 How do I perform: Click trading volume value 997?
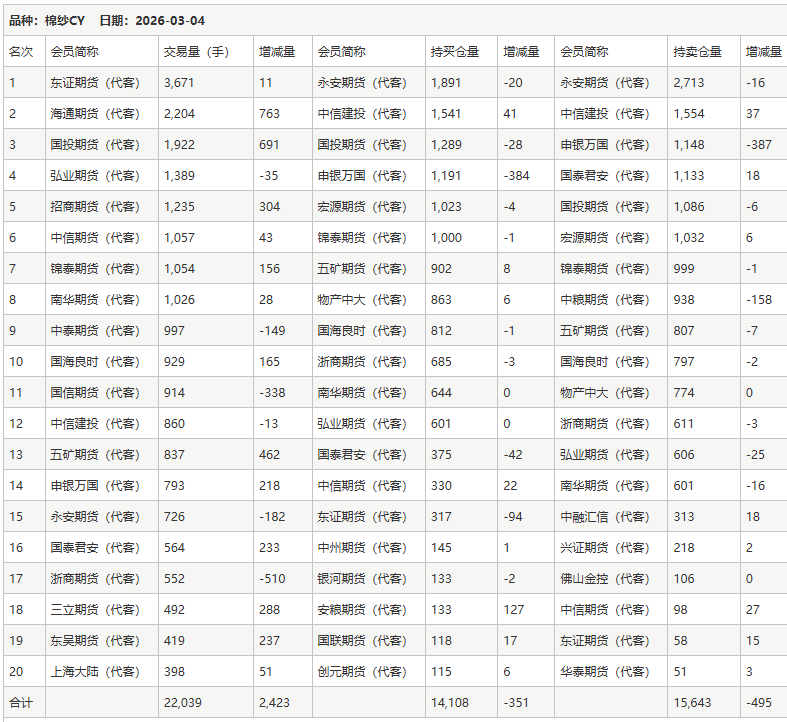tap(174, 331)
